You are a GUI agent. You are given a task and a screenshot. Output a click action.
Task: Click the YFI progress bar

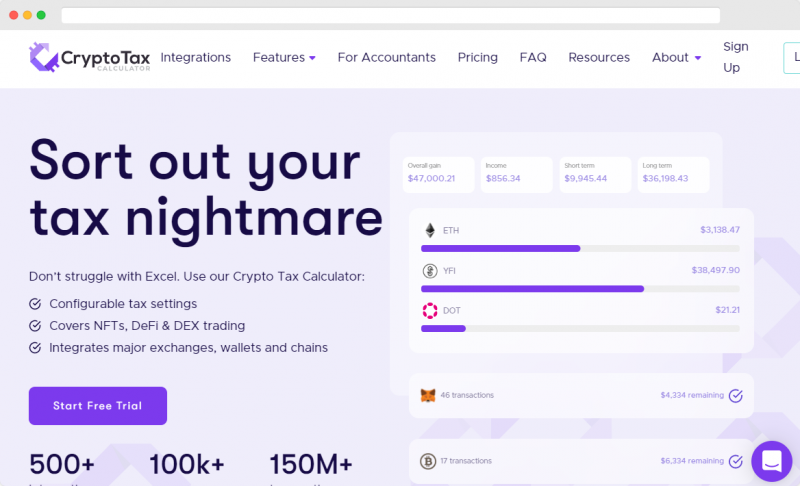pos(580,289)
